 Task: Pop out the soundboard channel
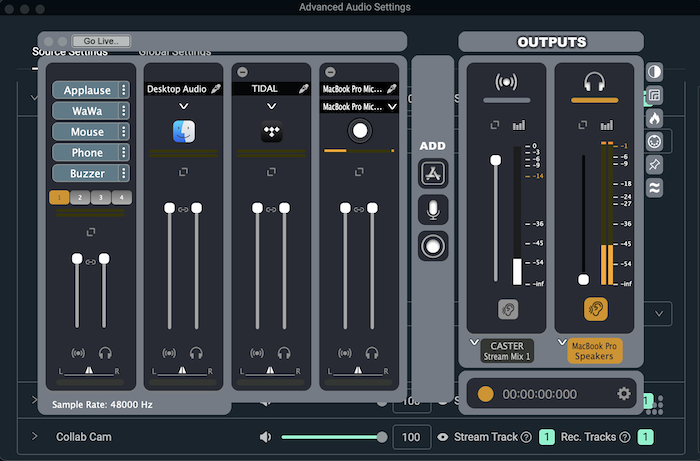click(91, 232)
